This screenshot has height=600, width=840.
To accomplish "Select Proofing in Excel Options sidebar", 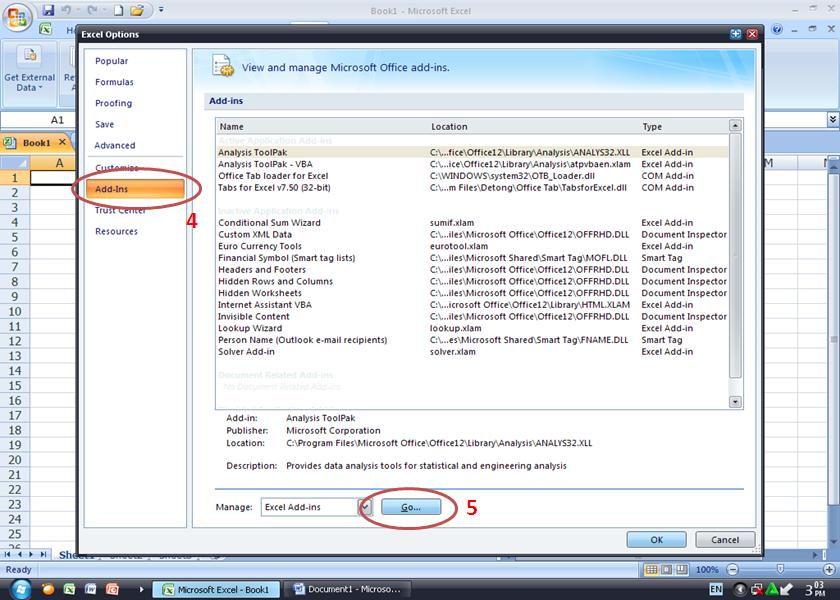I will click(113, 103).
